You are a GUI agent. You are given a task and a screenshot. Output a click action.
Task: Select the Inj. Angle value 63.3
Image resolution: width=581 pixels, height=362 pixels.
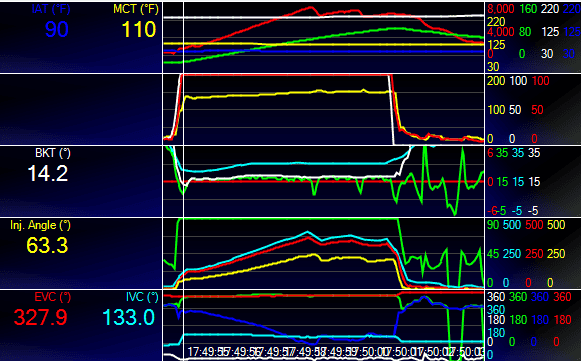47,245
